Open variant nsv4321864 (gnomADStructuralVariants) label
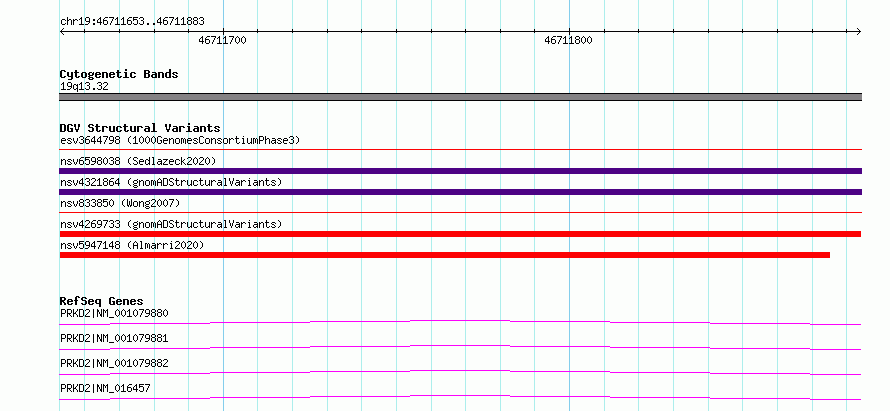The image size is (890, 411). 171,182
